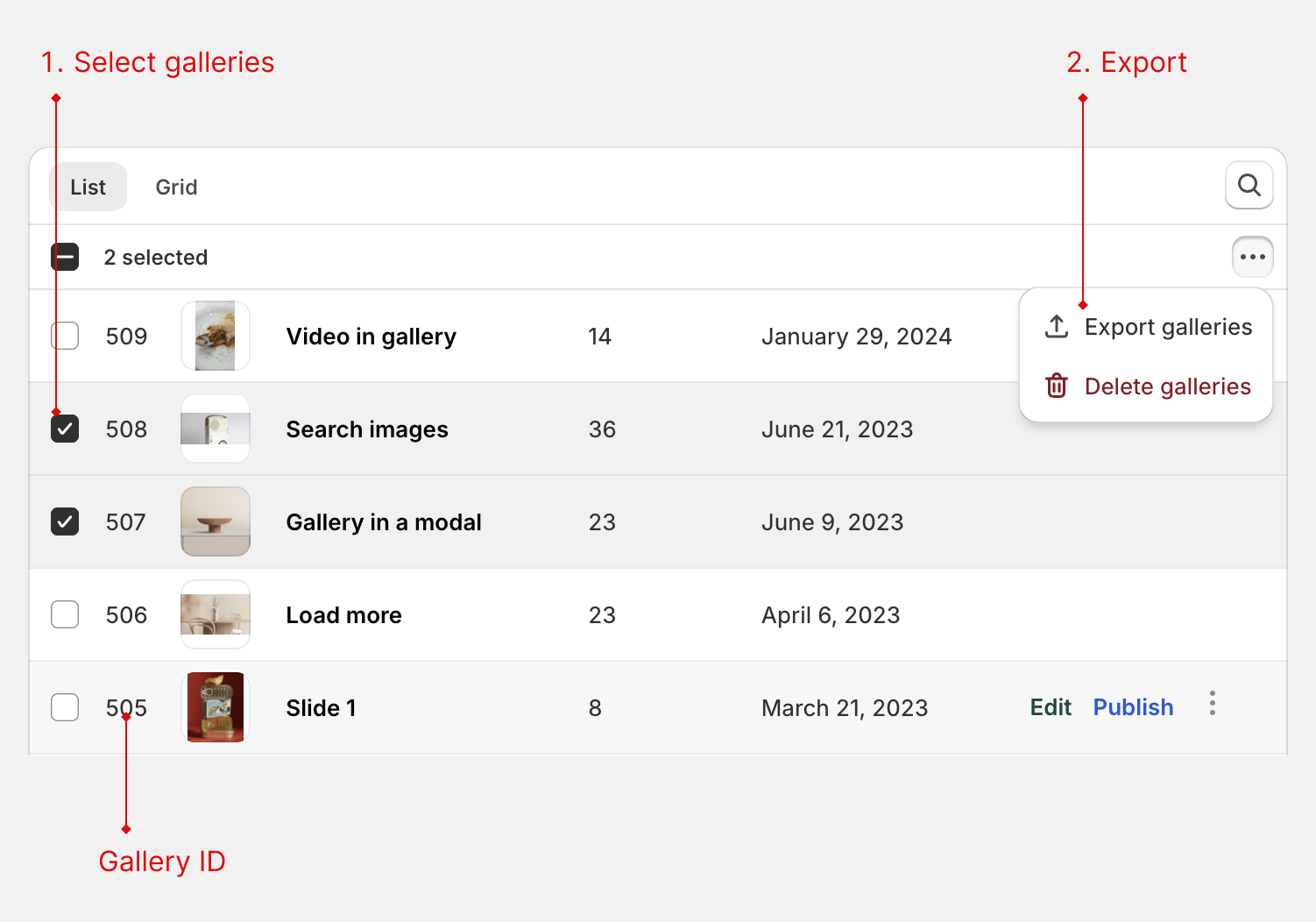
Task: Click the blue Publish link
Action: 1132,706
